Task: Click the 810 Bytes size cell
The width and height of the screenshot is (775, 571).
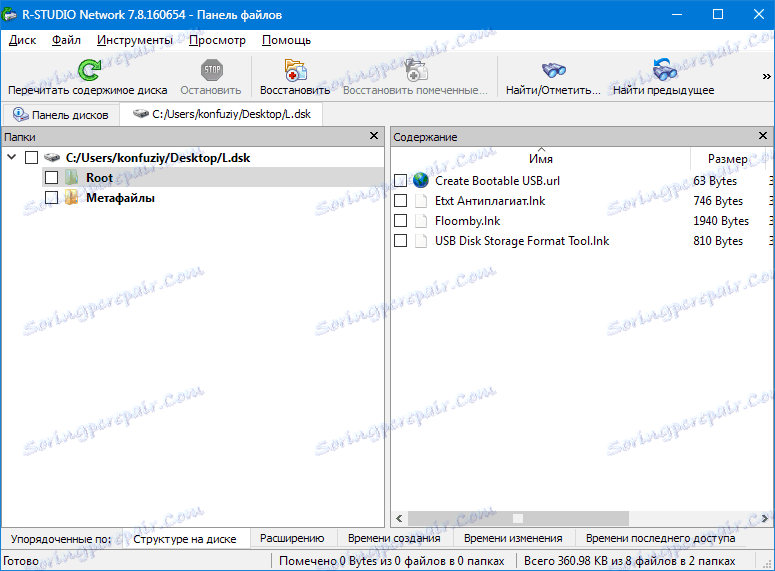Action: [718, 241]
